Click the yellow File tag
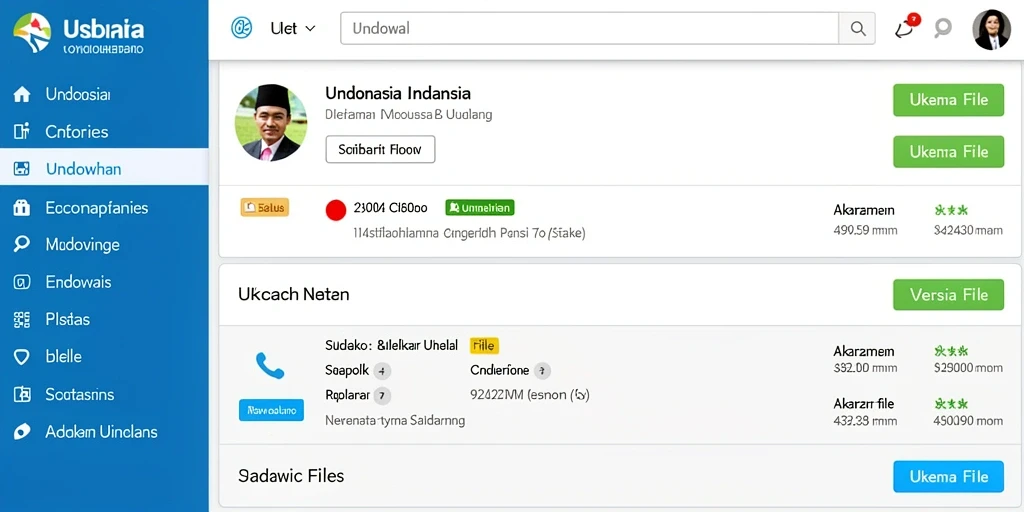 pyautogui.click(x=484, y=345)
